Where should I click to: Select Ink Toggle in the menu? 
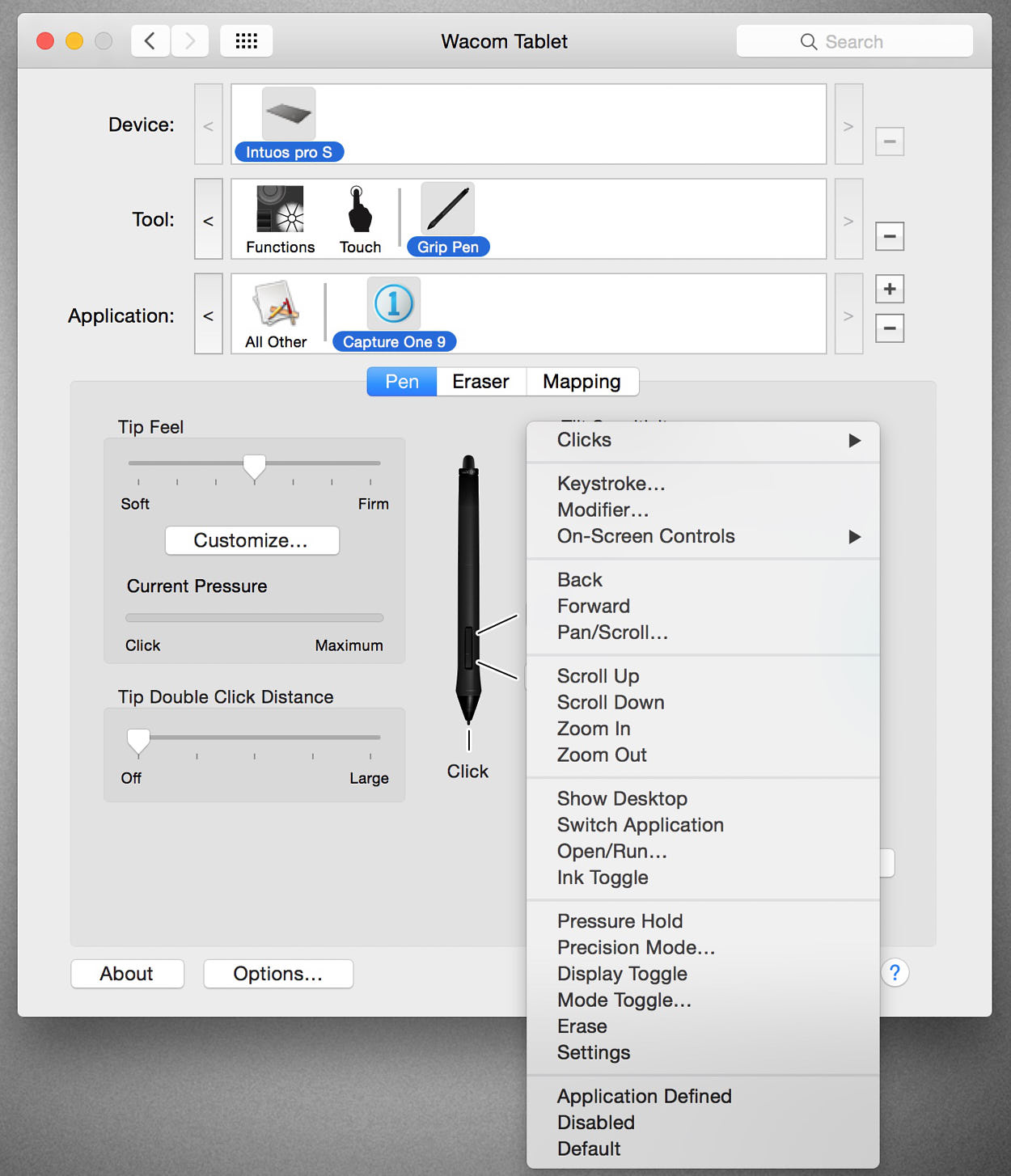point(703,878)
